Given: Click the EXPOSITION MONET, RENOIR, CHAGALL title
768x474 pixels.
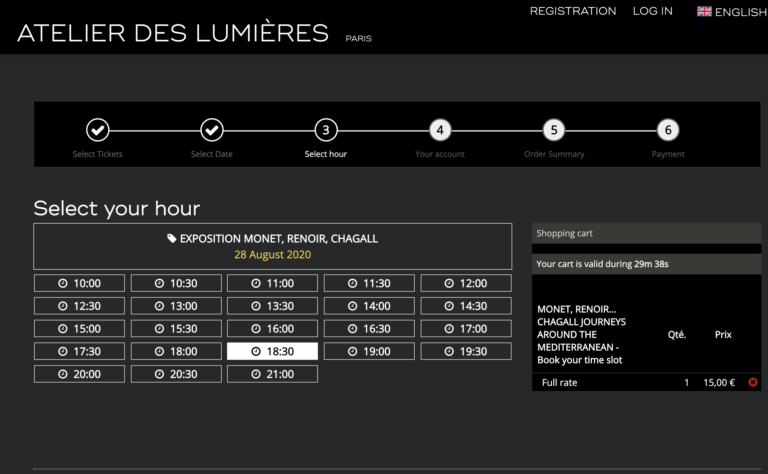Looking at the screenshot, I should point(279,238).
